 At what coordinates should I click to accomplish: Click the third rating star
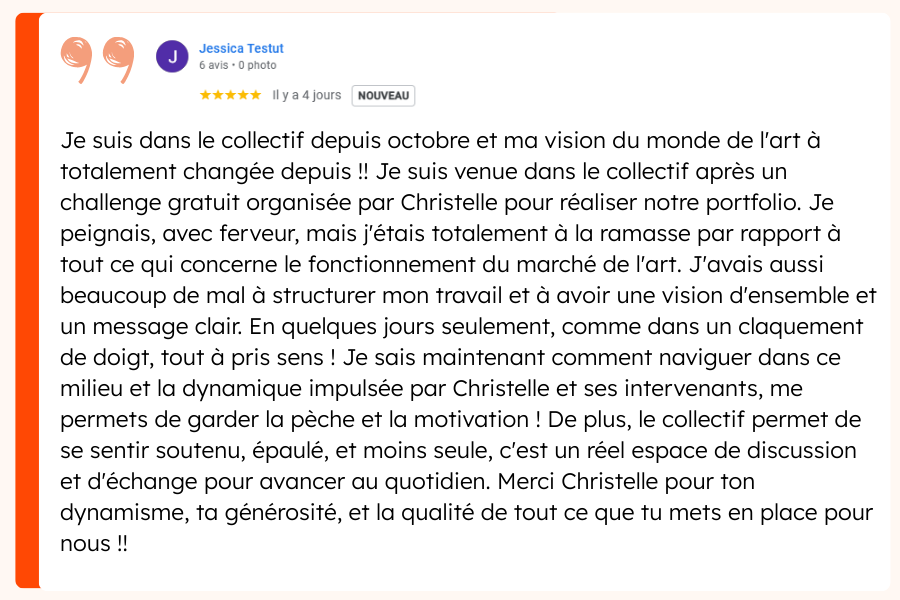231,95
